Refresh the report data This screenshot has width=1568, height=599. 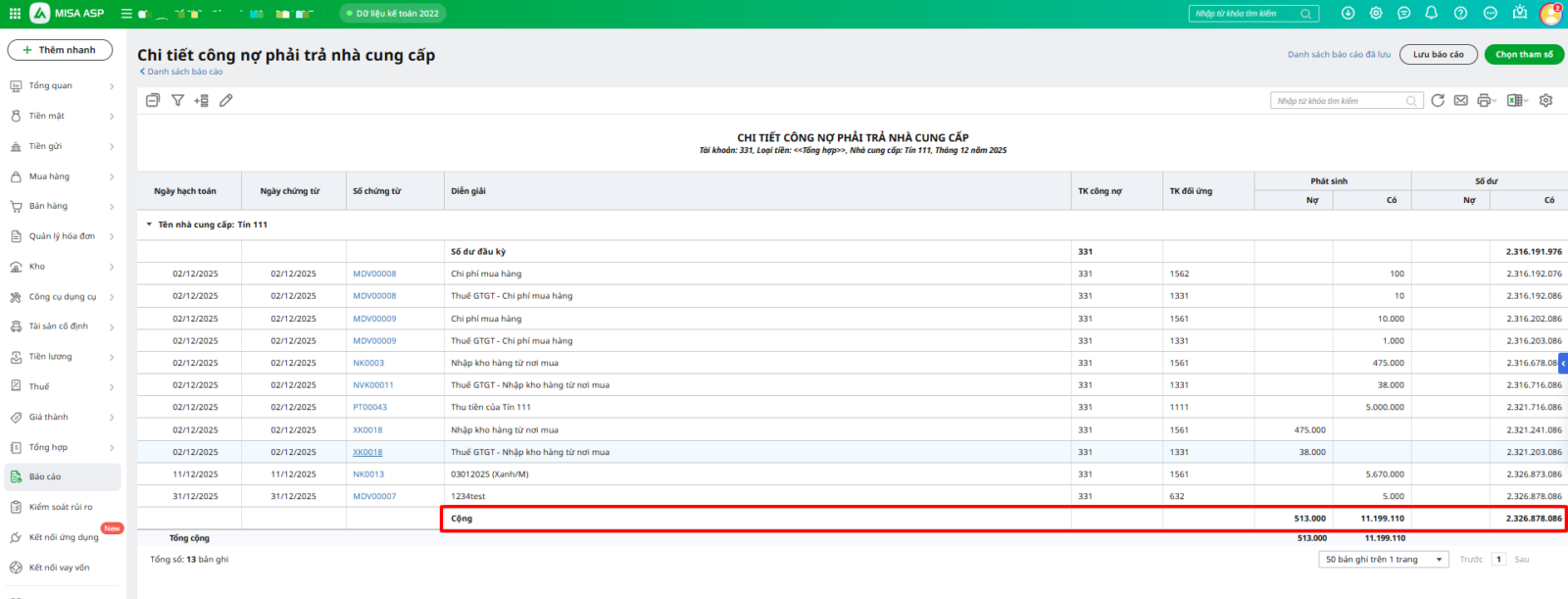click(x=1438, y=100)
